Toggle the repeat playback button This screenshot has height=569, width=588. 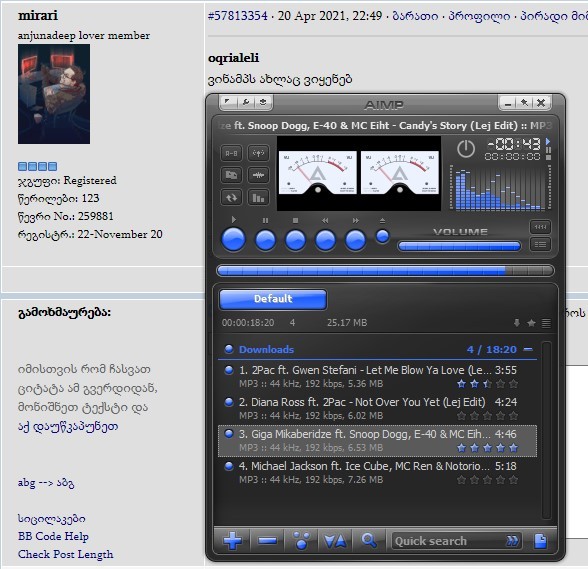[231, 197]
